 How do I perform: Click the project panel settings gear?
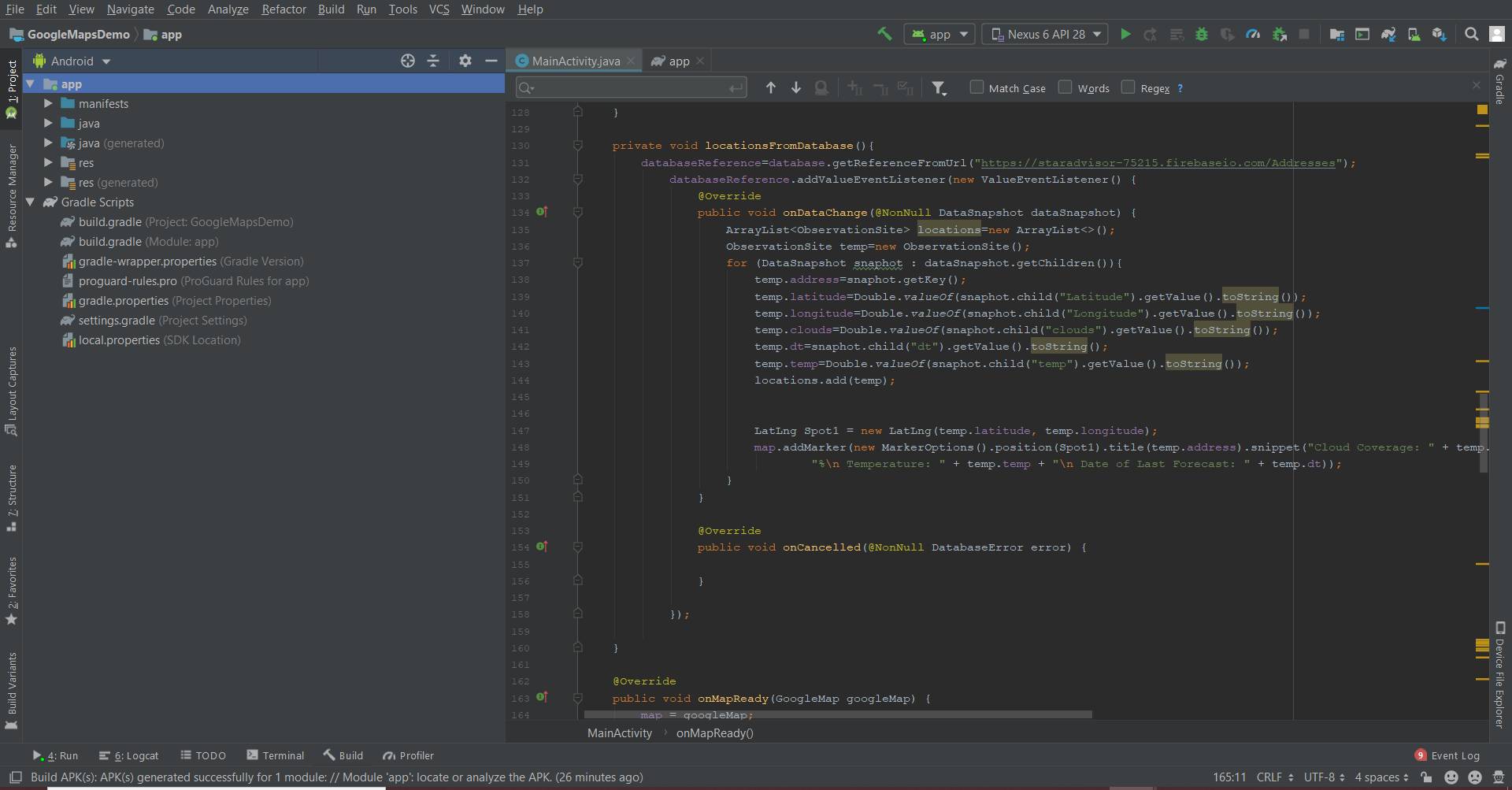465,61
